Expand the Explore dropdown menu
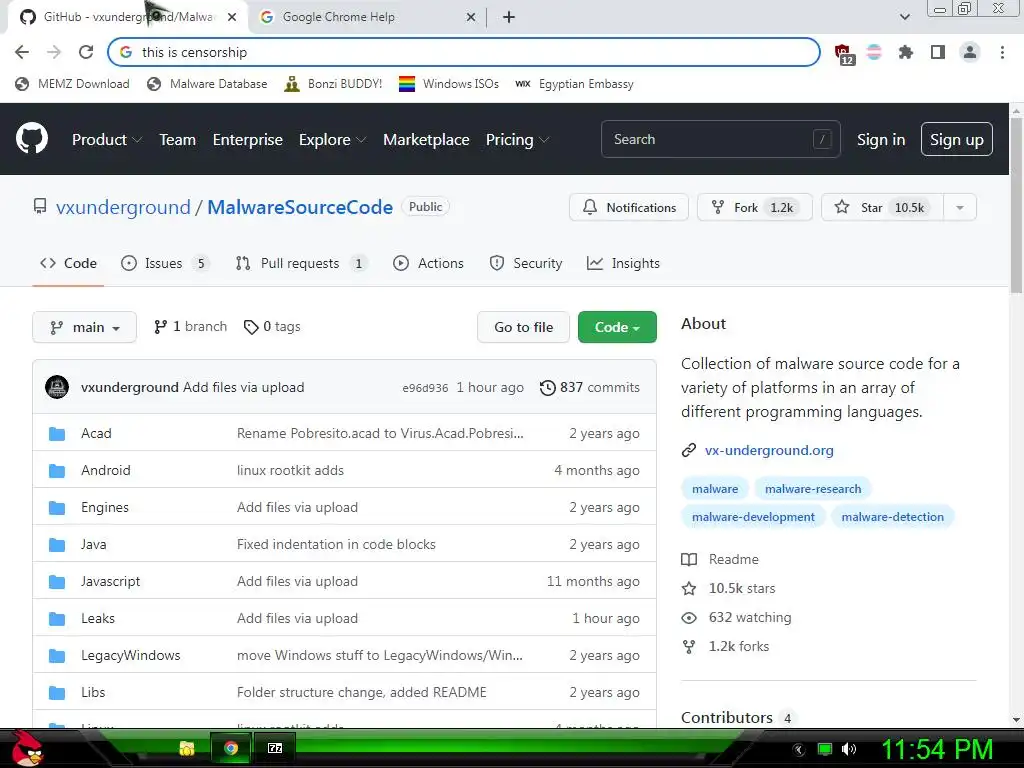 pos(332,139)
